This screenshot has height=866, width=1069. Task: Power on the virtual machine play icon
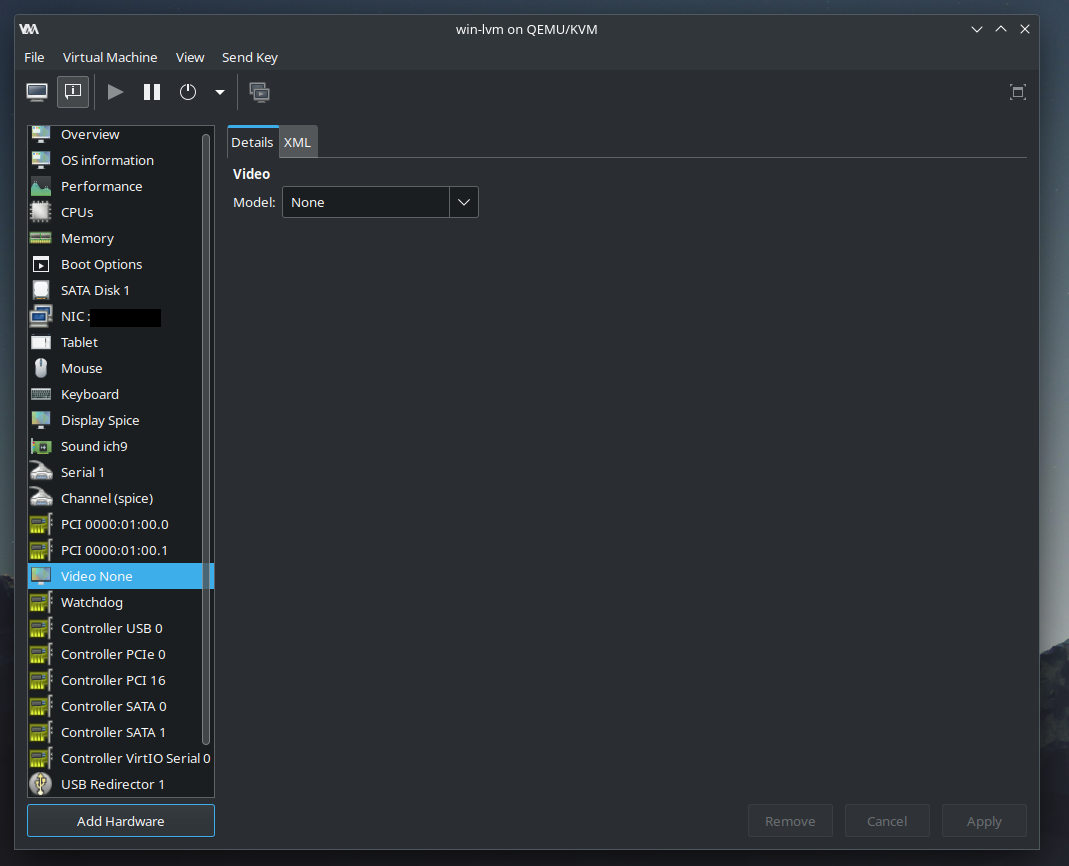(115, 92)
